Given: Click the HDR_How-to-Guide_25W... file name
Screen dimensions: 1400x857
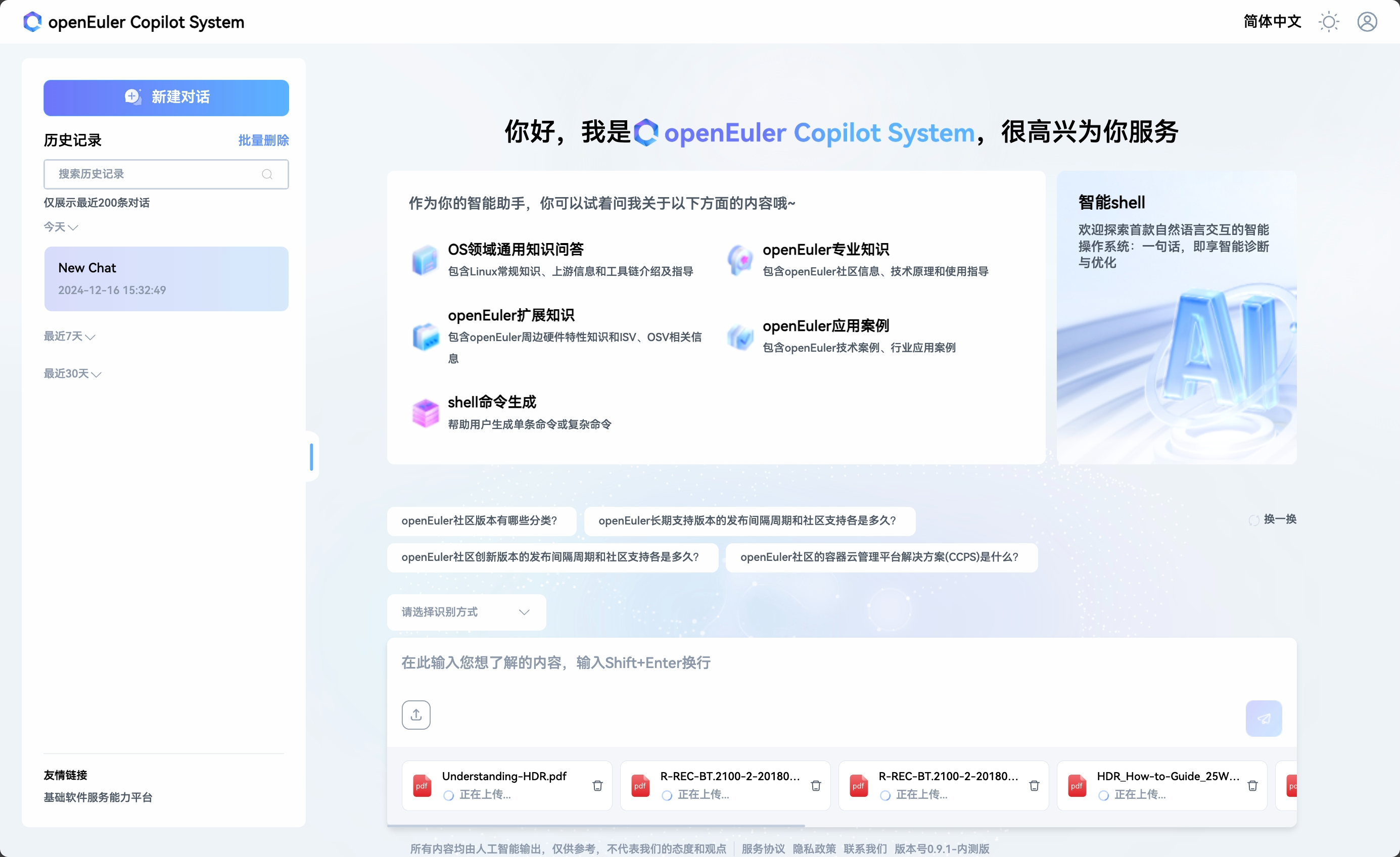Looking at the screenshot, I should tap(1168, 776).
